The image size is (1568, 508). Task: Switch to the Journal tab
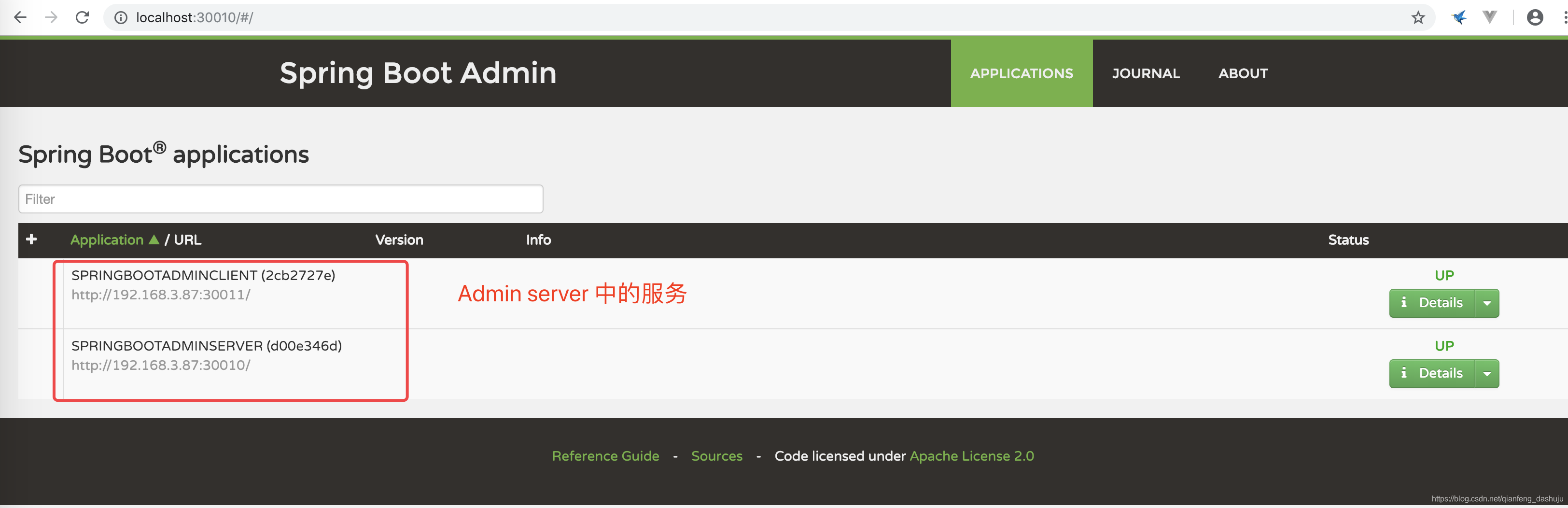pos(1146,74)
